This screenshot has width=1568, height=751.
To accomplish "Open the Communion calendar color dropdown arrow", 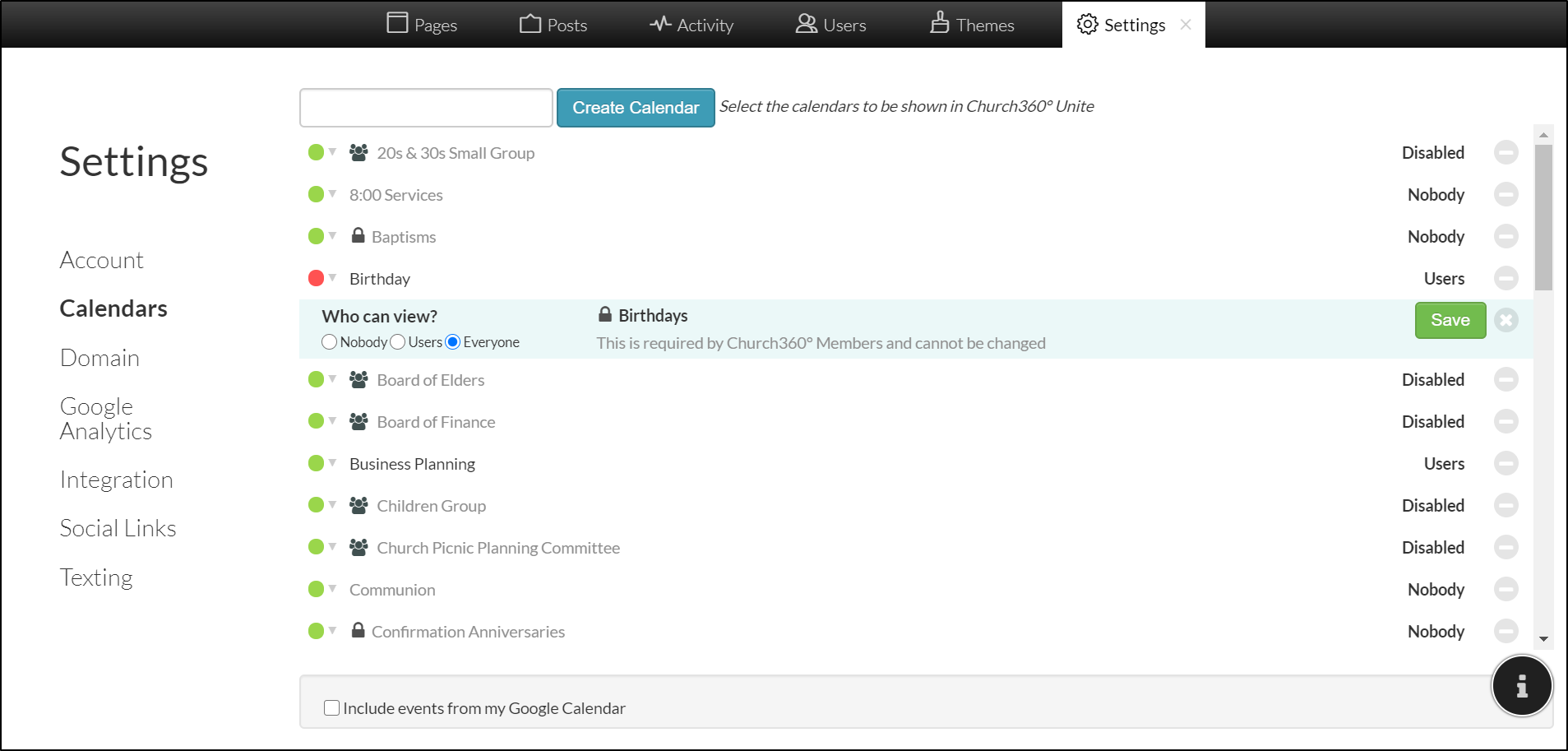I will 333,589.
